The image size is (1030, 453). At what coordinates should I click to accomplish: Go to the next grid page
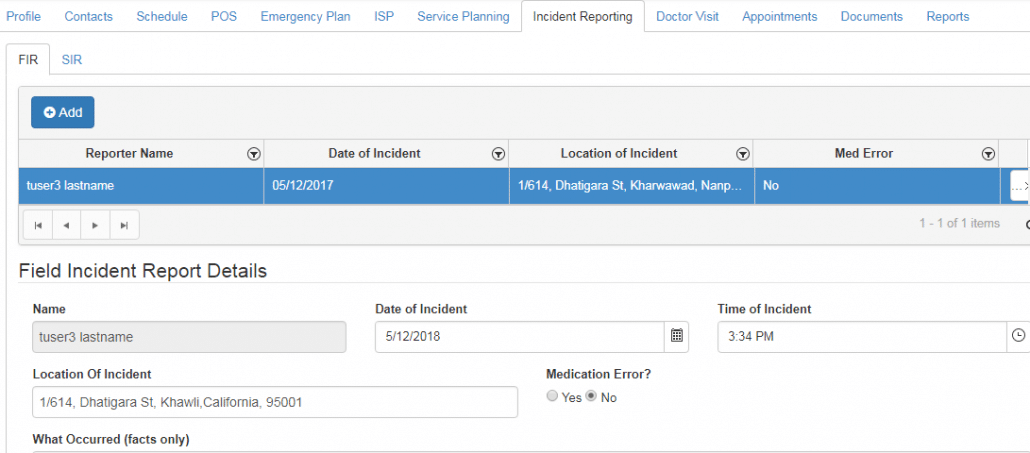pos(95,225)
